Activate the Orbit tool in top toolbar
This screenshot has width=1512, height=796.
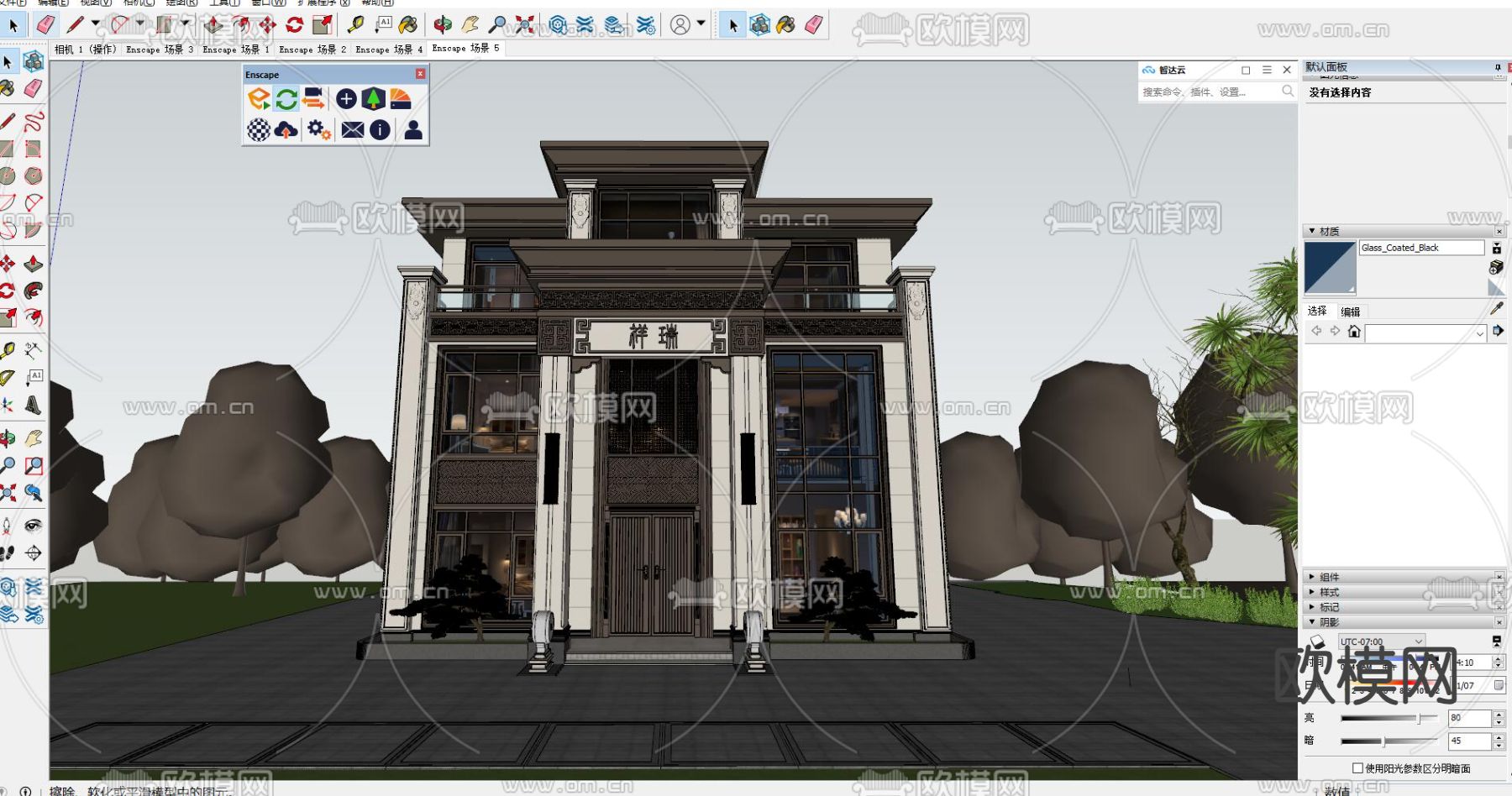[443, 25]
